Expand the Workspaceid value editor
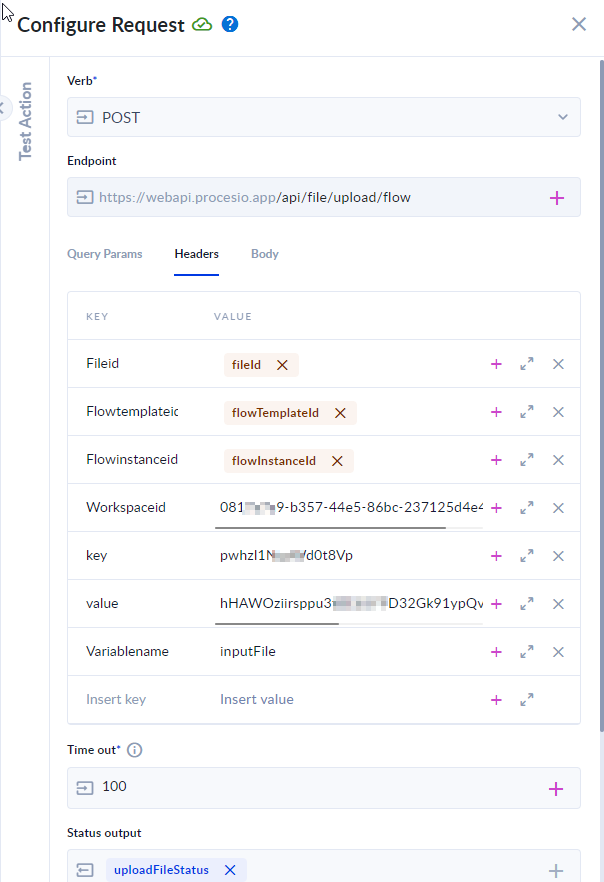This screenshot has width=604, height=882. pyautogui.click(x=527, y=508)
